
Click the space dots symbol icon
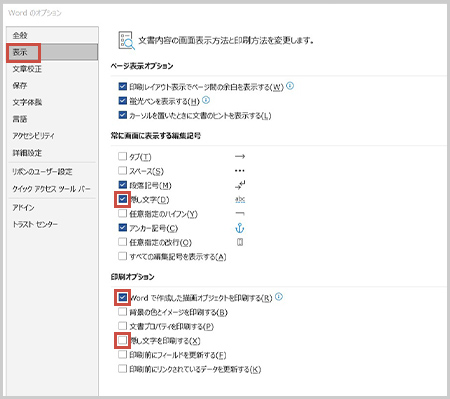point(240,171)
